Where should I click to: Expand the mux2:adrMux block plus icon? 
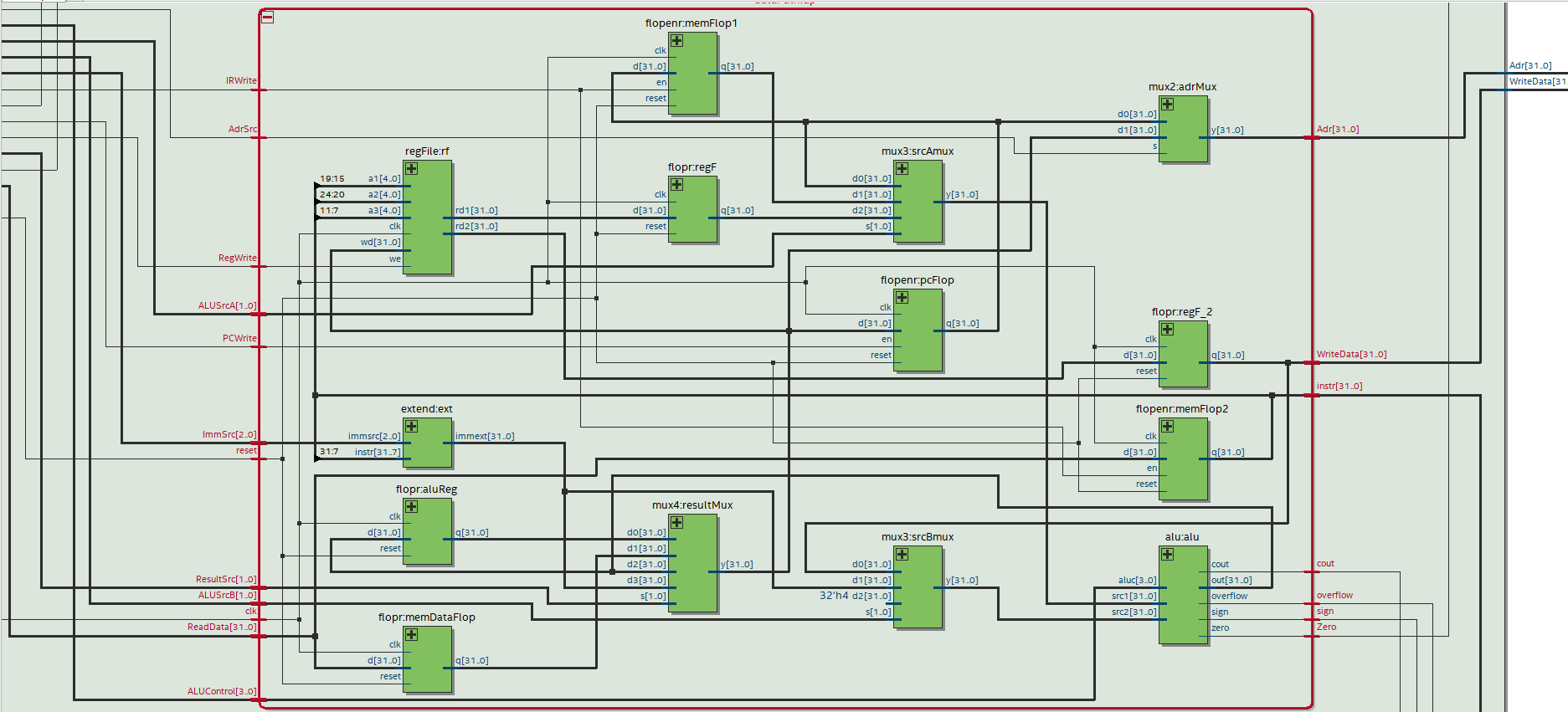click(x=1168, y=105)
